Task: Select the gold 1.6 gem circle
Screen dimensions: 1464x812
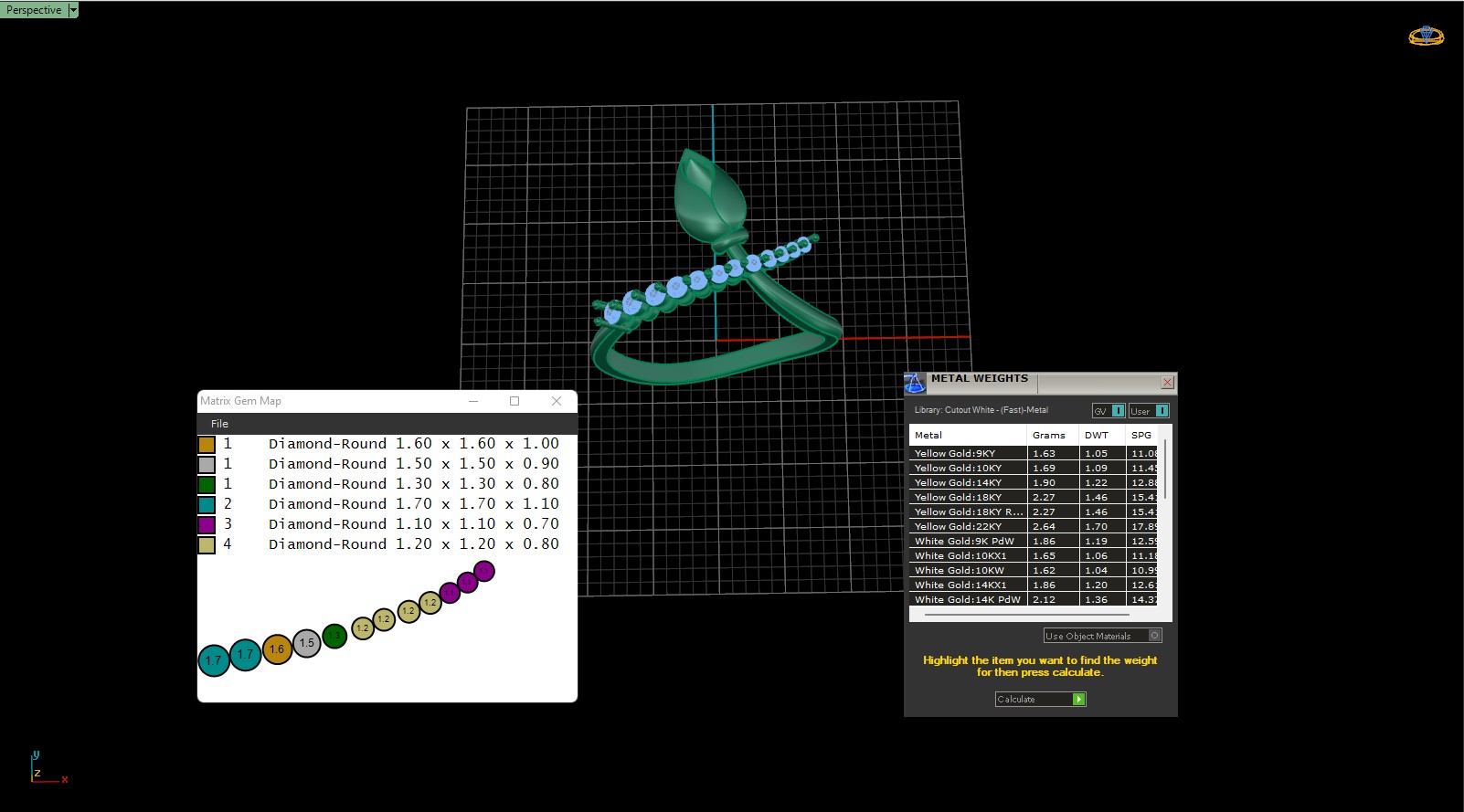Action: click(x=277, y=649)
